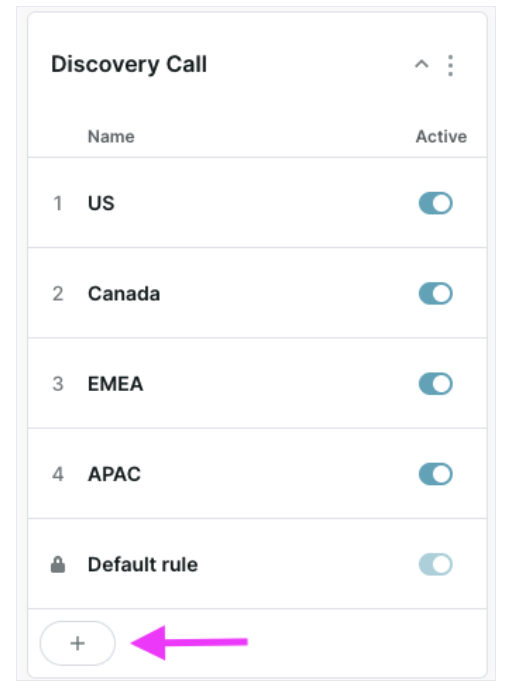Select the Canada rule name
Image resolution: width=506 pixels, height=692 pixels.
pos(124,294)
